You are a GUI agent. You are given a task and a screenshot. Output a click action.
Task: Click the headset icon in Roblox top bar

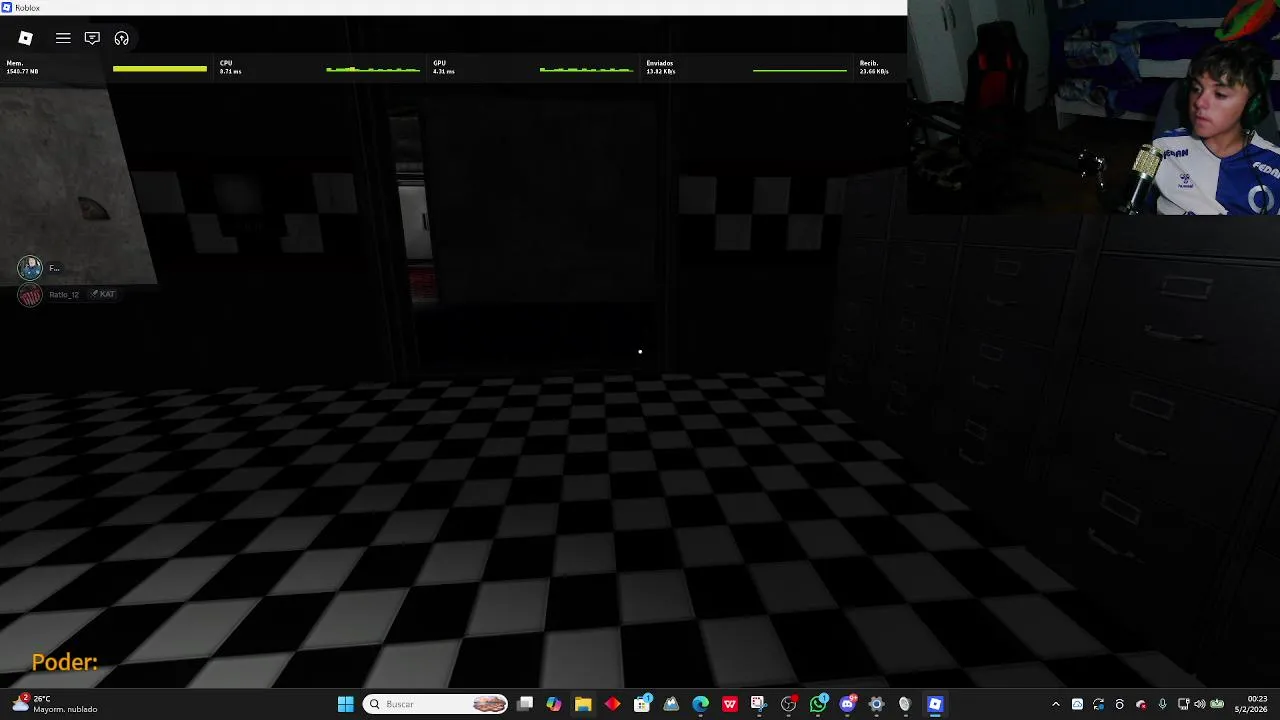121,38
